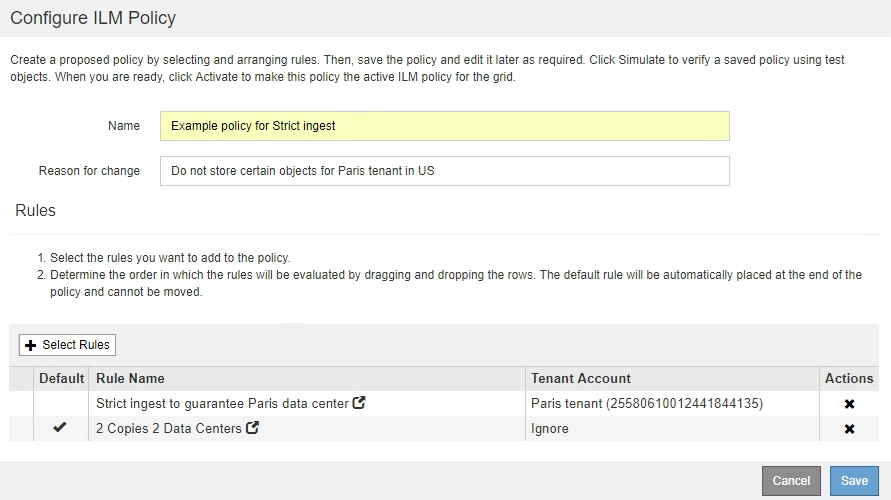The image size is (891, 500).
Task: Click the default checkmark on 2 Copies row
Action: [59, 428]
